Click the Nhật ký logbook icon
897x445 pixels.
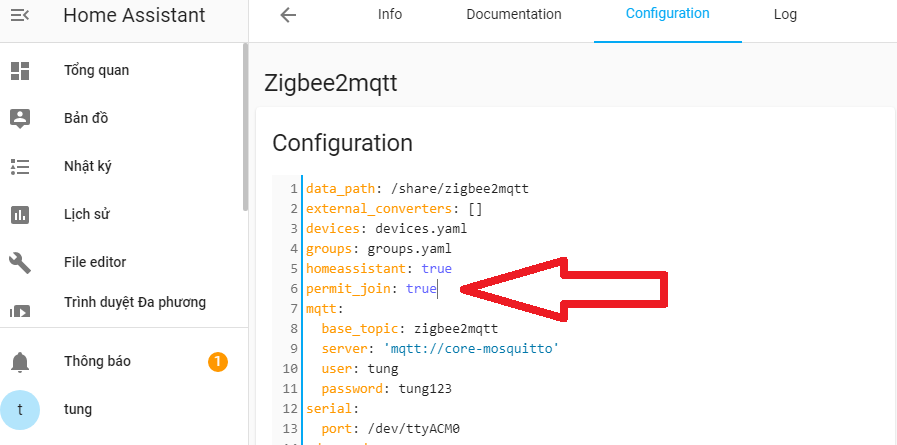(x=20, y=166)
